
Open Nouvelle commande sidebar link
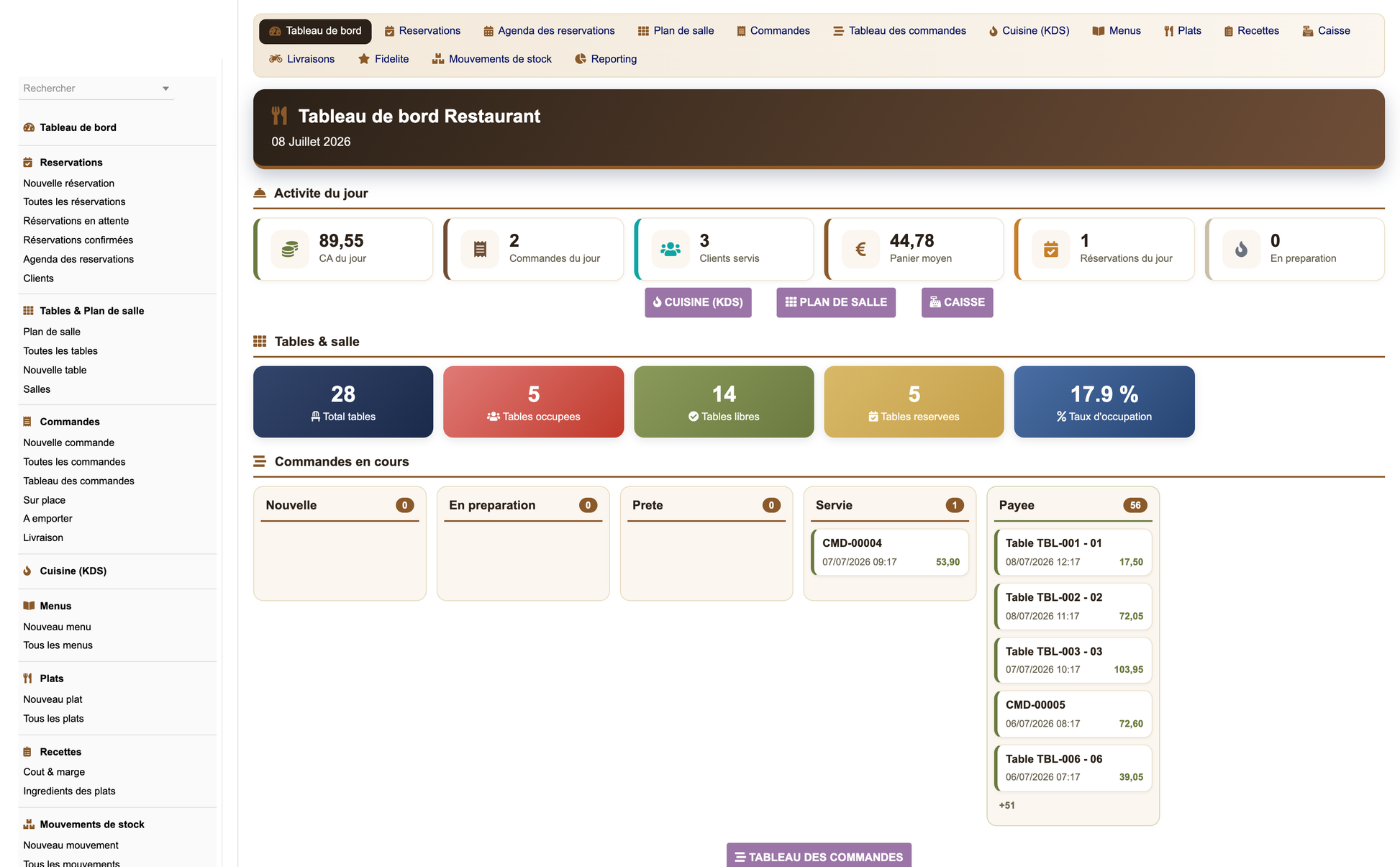pos(69,442)
